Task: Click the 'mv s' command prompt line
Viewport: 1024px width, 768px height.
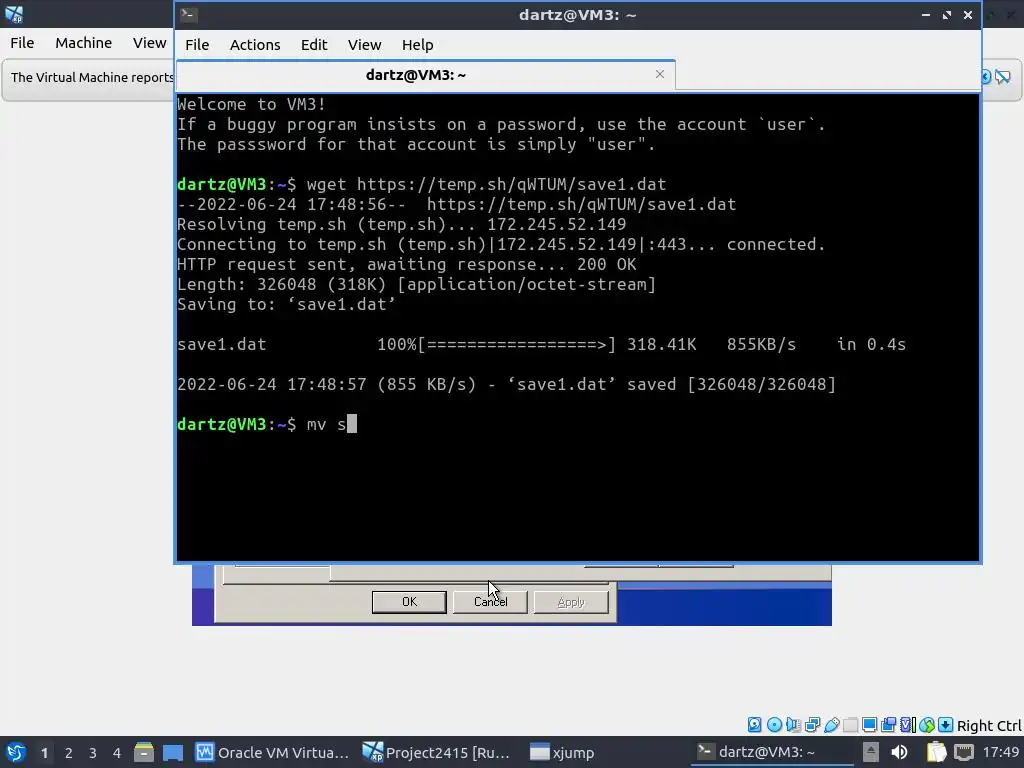Action: [x=267, y=424]
